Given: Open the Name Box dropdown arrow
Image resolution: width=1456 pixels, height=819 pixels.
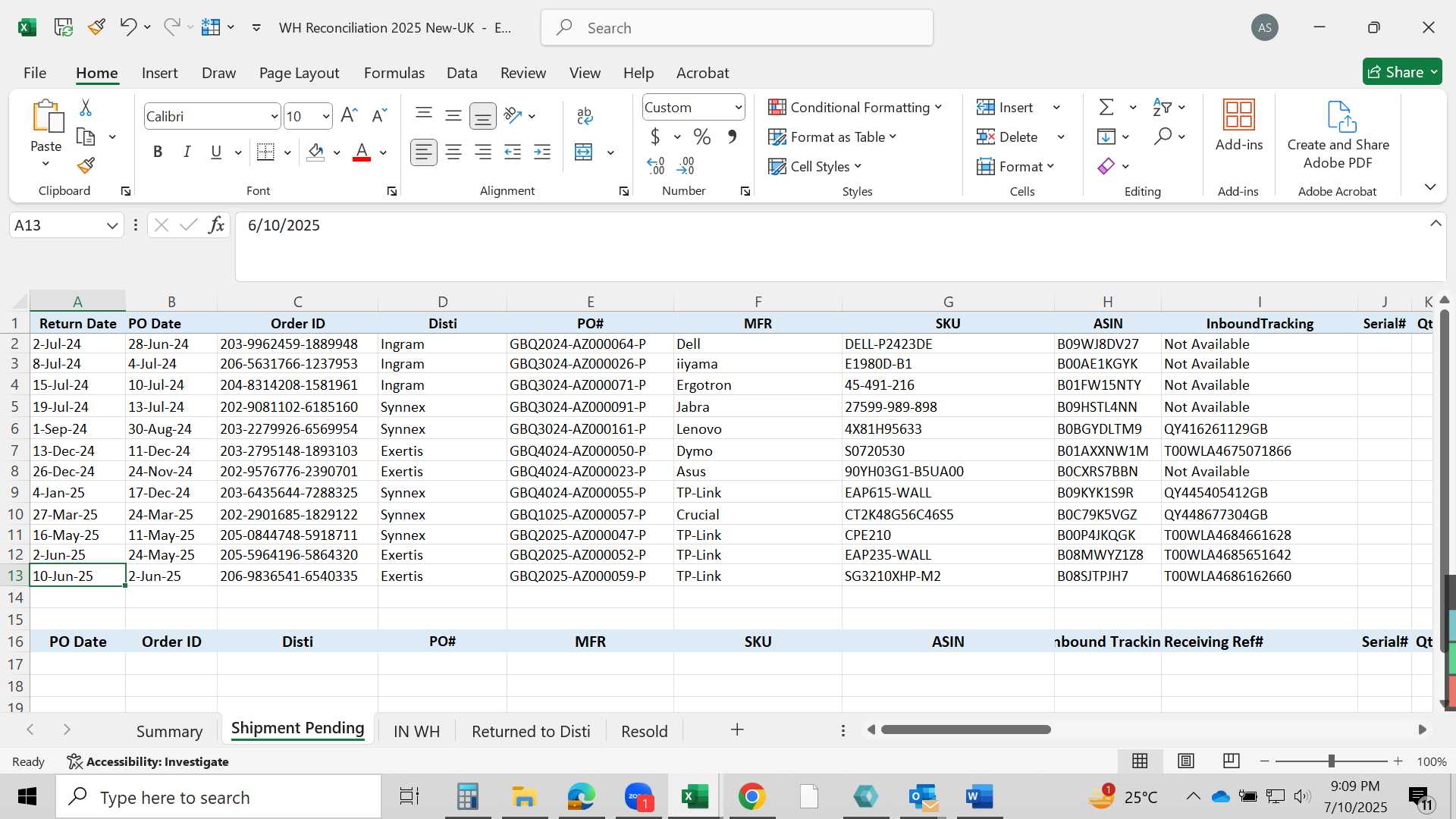Looking at the screenshot, I should tap(112, 225).
